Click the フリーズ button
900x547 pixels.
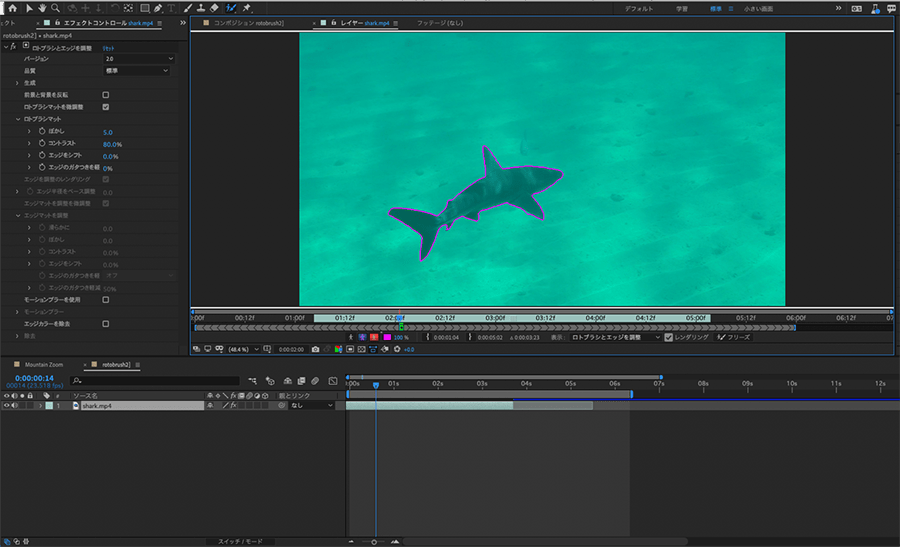tap(735, 338)
